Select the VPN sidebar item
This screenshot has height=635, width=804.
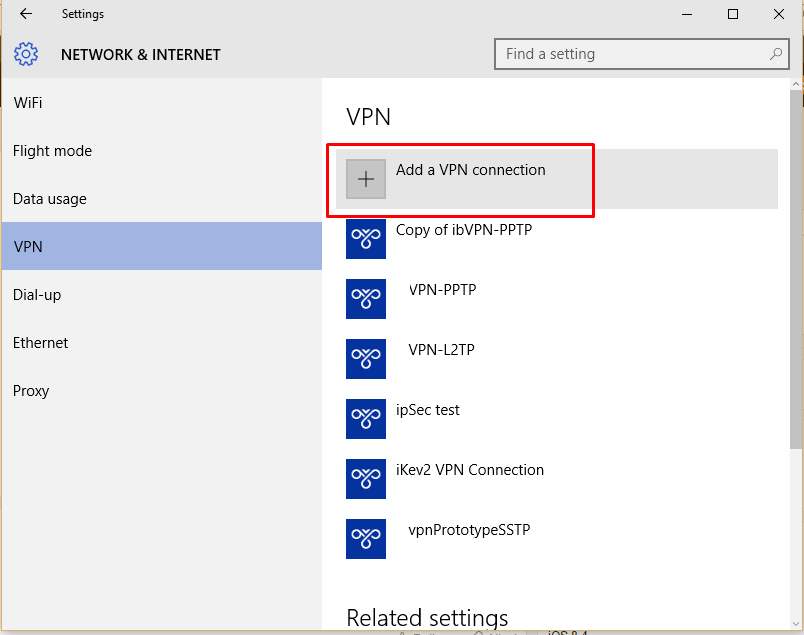click(x=162, y=246)
